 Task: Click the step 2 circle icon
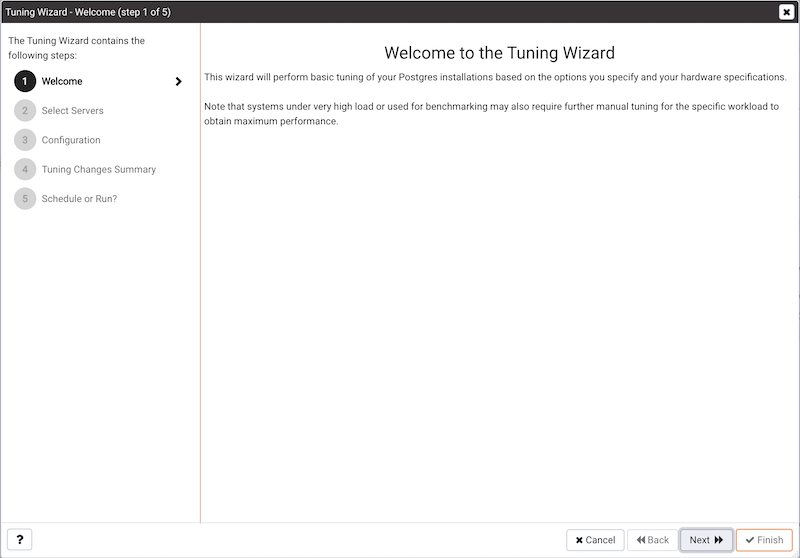coord(25,111)
